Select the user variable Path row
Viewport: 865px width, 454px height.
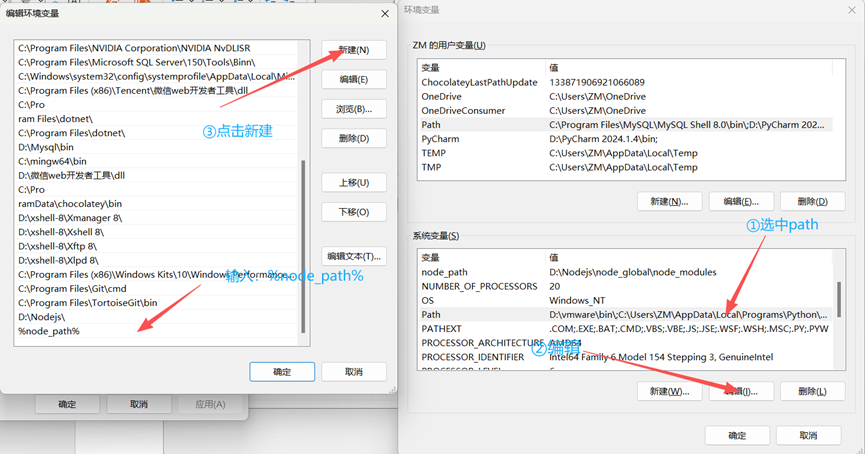tap(626, 125)
